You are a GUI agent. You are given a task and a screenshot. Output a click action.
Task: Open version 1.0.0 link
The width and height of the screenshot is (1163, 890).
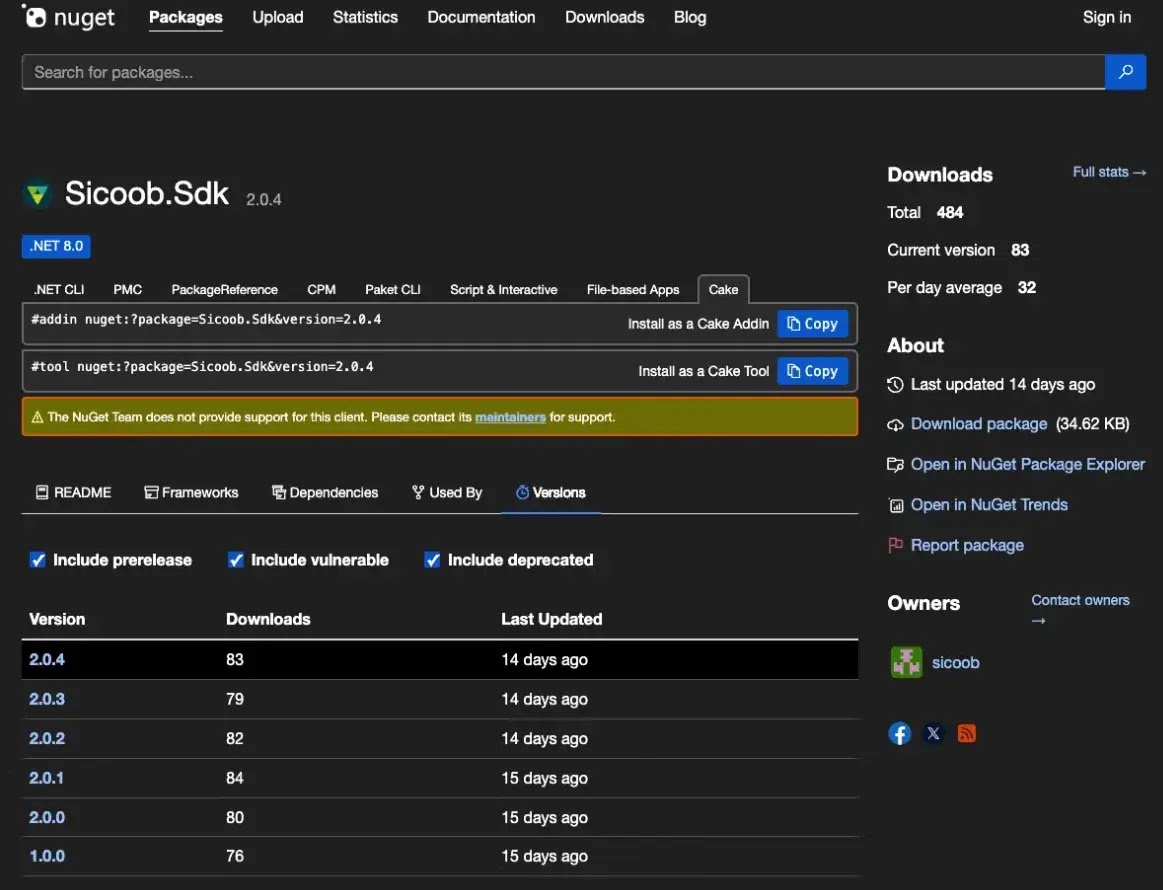[47, 856]
